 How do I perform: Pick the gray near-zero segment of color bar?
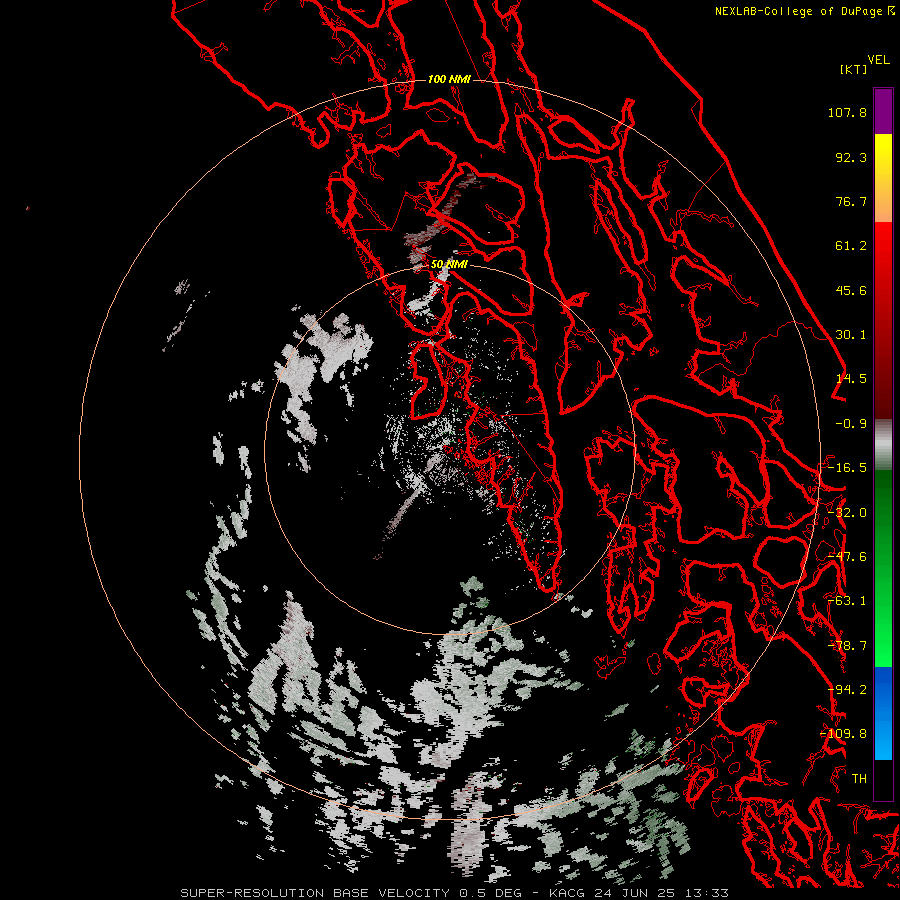pyautogui.click(x=883, y=445)
